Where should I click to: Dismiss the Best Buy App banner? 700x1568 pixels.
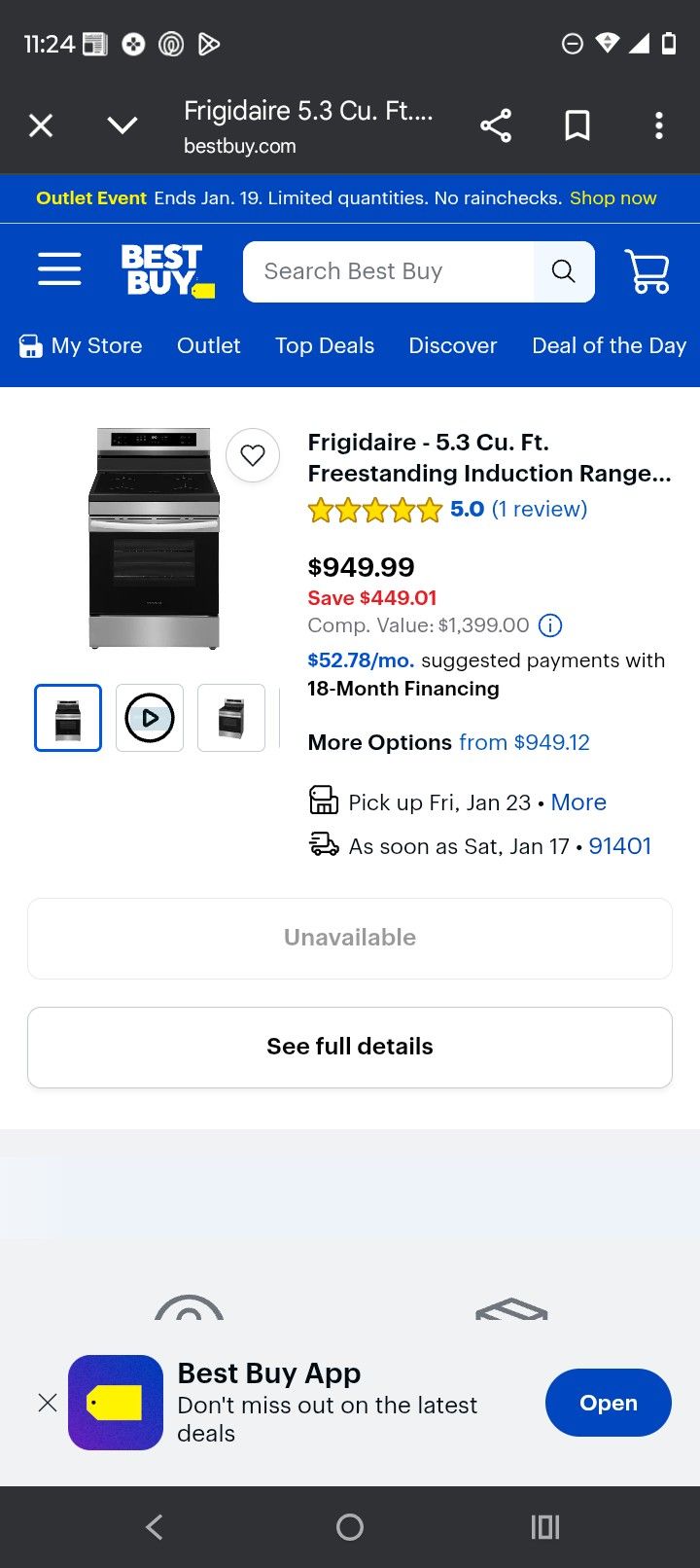point(47,1403)
